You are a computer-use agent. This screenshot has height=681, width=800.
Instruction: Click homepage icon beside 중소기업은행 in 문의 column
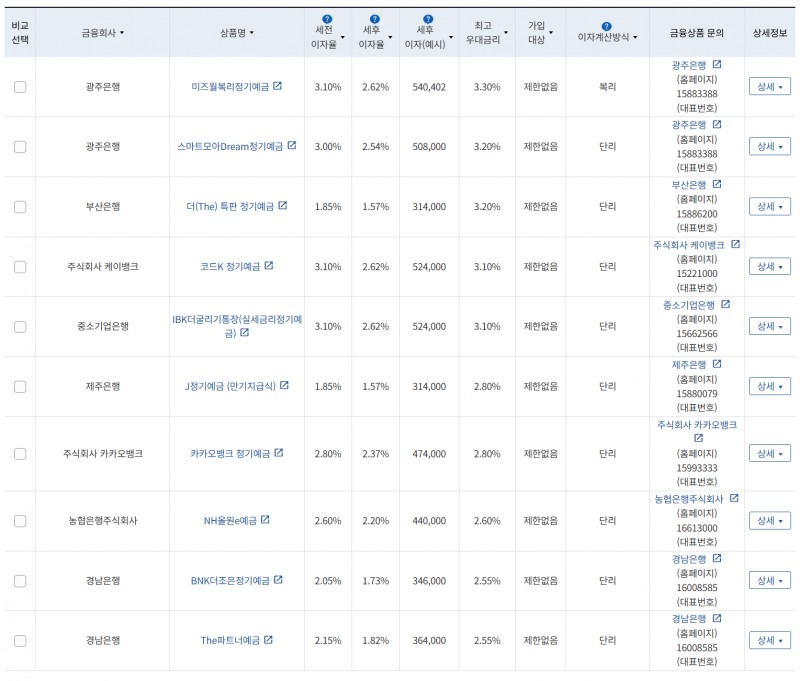(726, 305)
